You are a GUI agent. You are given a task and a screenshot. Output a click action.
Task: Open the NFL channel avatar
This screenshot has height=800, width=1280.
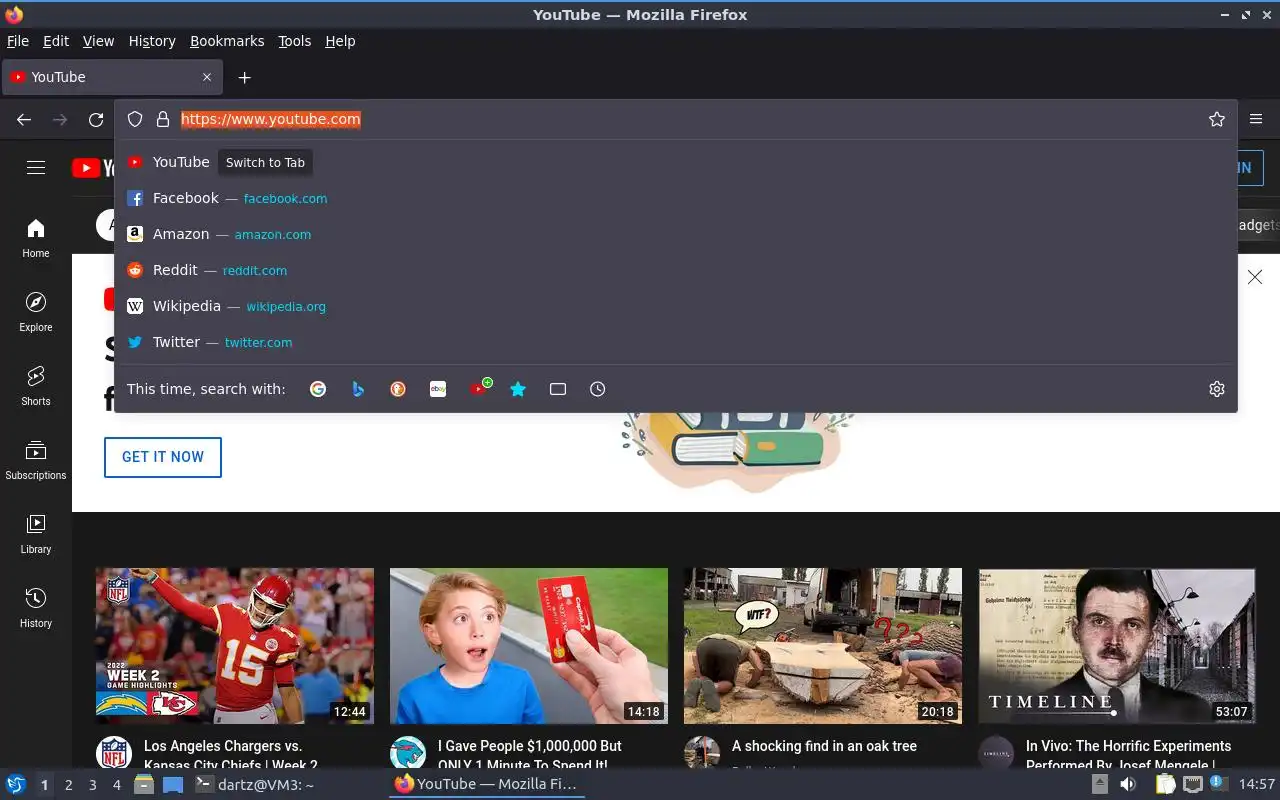point(114,754)
